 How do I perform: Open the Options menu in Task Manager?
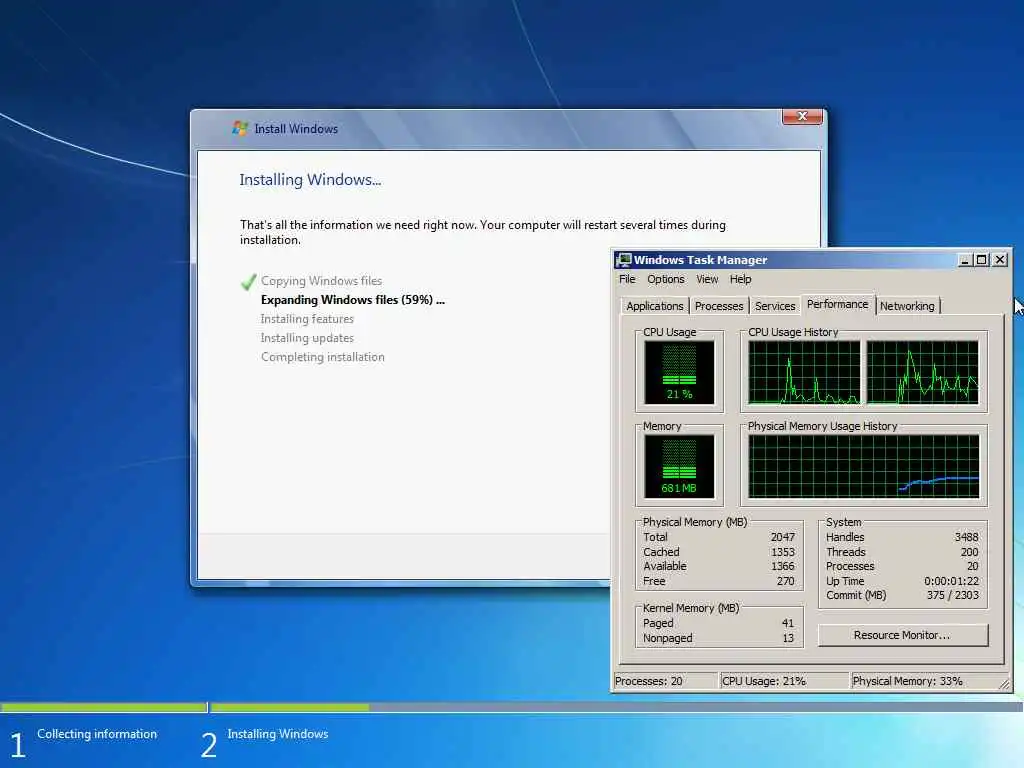(665, 279)
